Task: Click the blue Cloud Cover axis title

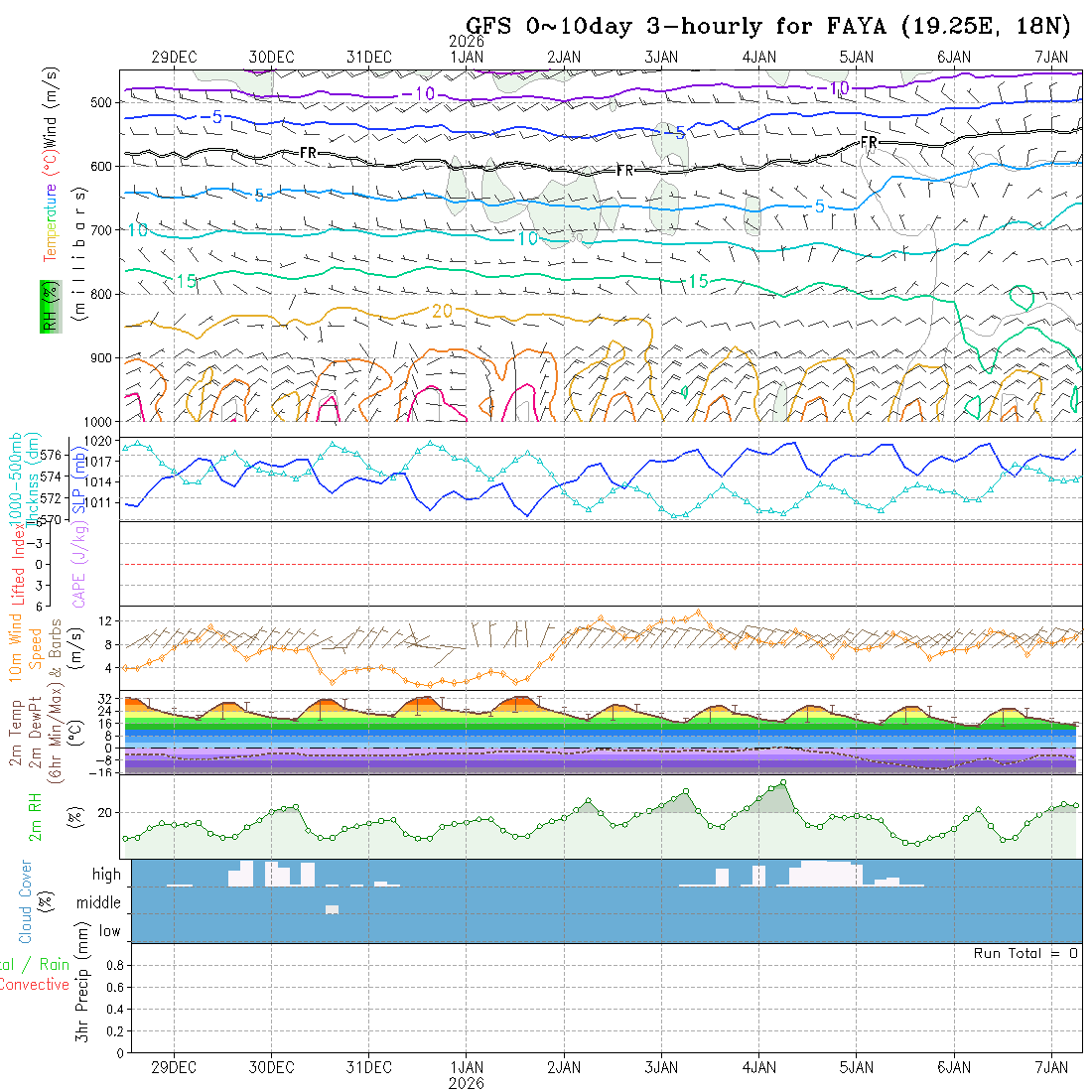Action: 27,900
